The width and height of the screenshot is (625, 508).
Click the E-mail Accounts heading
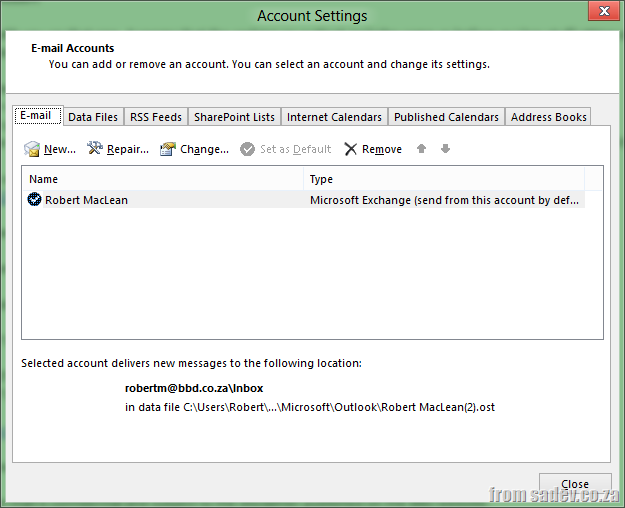click(73, 48)
